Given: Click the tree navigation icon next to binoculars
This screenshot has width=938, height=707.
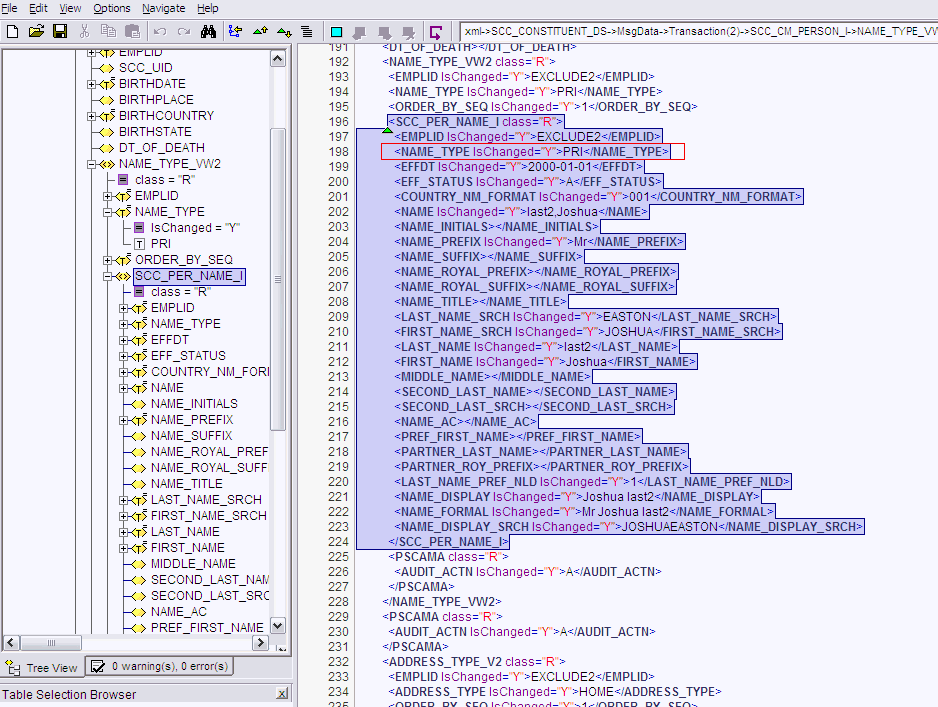Looking at the screenshot, I should 236,32.
